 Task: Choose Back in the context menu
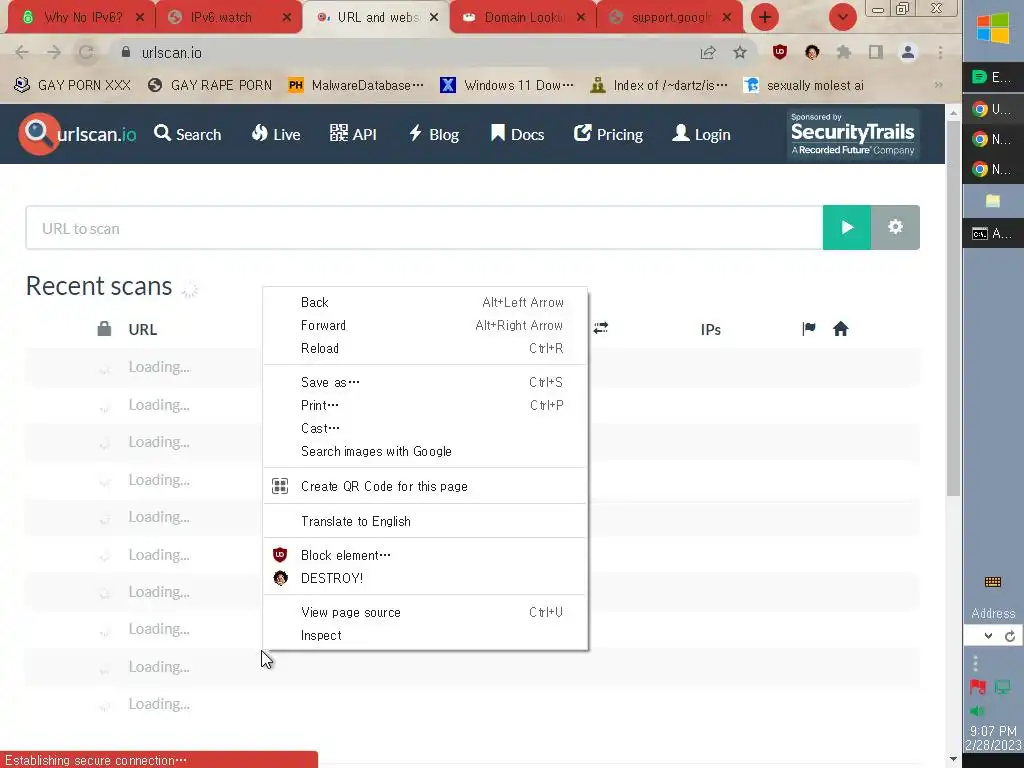pyautogui.click(x=425, y=302)
